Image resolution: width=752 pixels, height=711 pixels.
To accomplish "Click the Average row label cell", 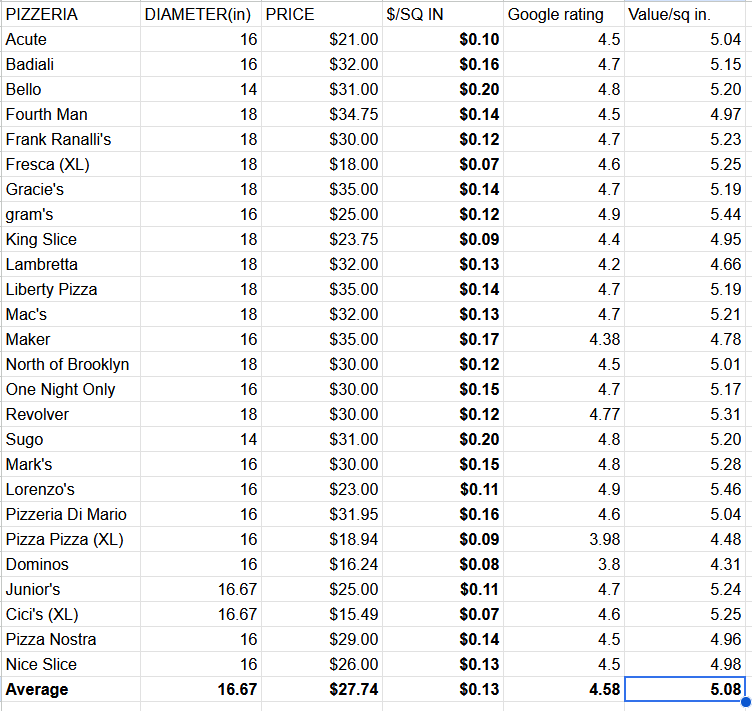I will 70,689.
